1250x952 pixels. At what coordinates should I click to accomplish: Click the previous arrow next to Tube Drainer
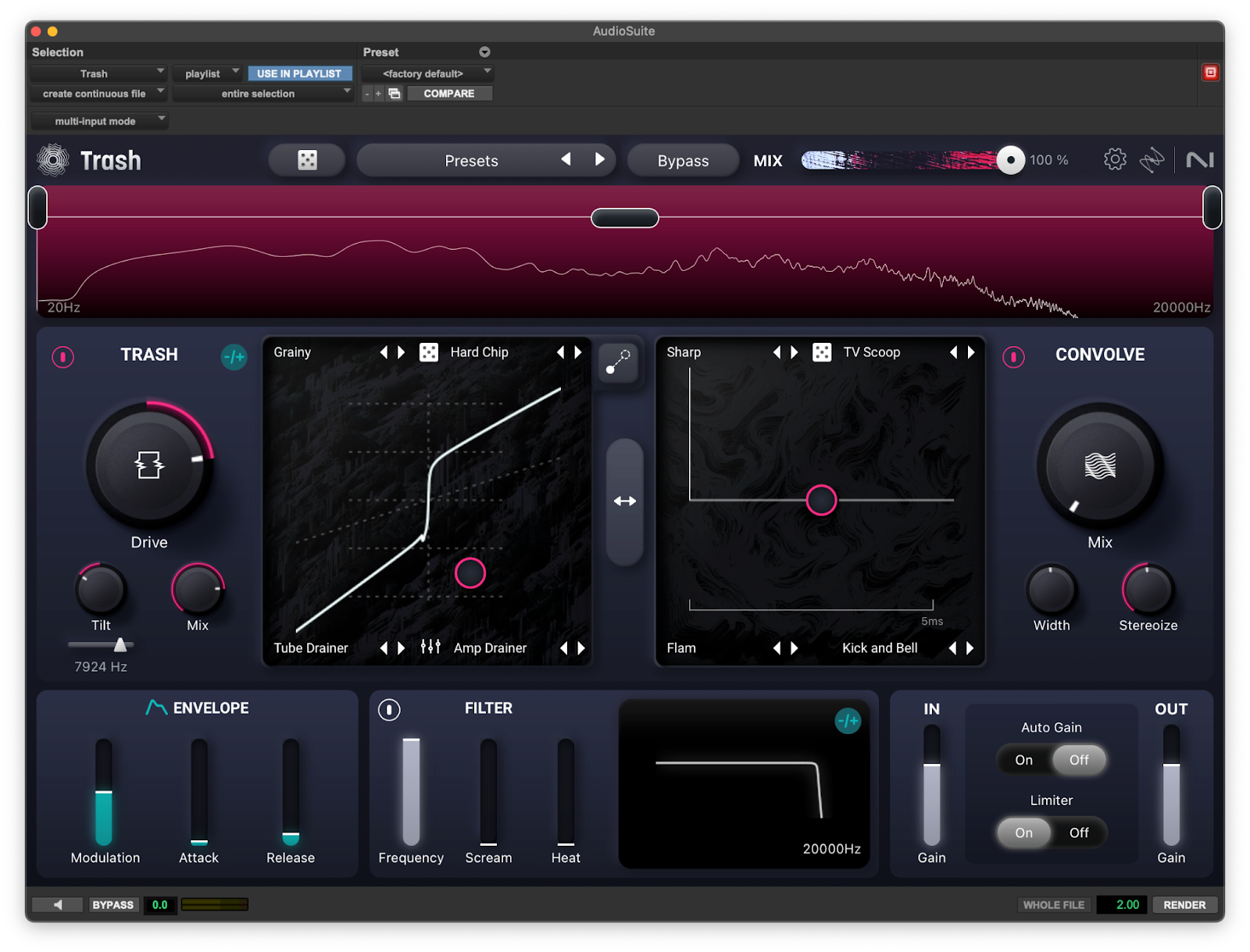[384, 648]
